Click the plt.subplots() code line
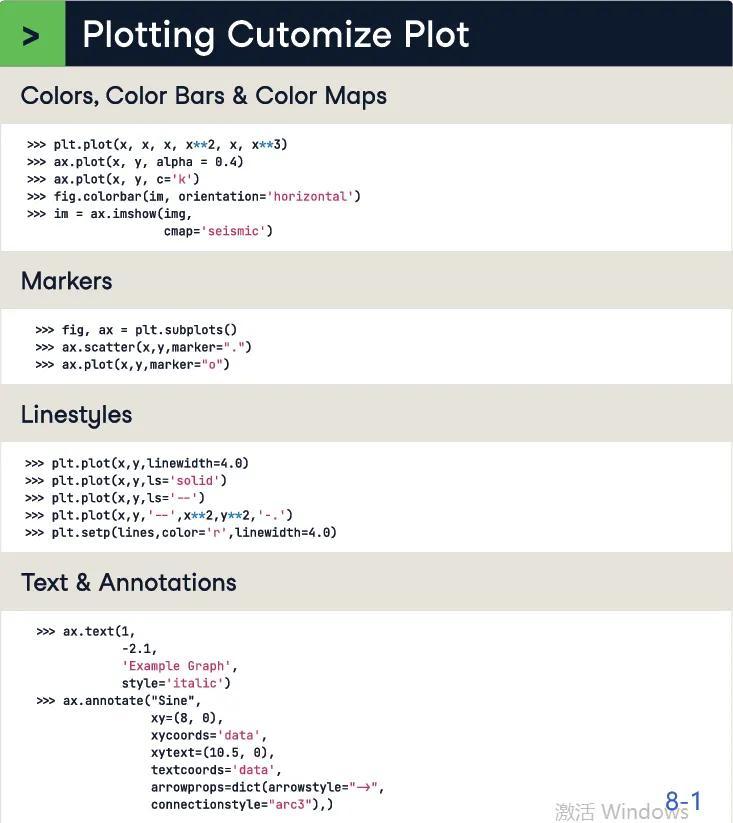The width and height of the screenshot is (733, 823). 149,330
